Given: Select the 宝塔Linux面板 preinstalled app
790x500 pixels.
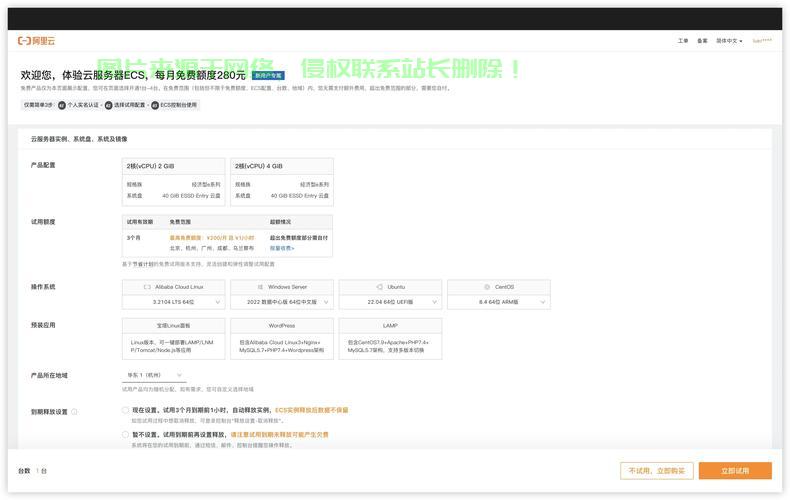Looking at the screenshot, I should [173, 338].
